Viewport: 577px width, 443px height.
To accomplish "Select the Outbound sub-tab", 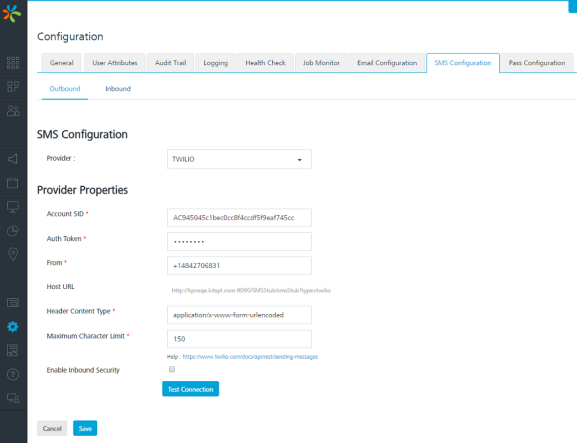I will [x=65, y=89].
